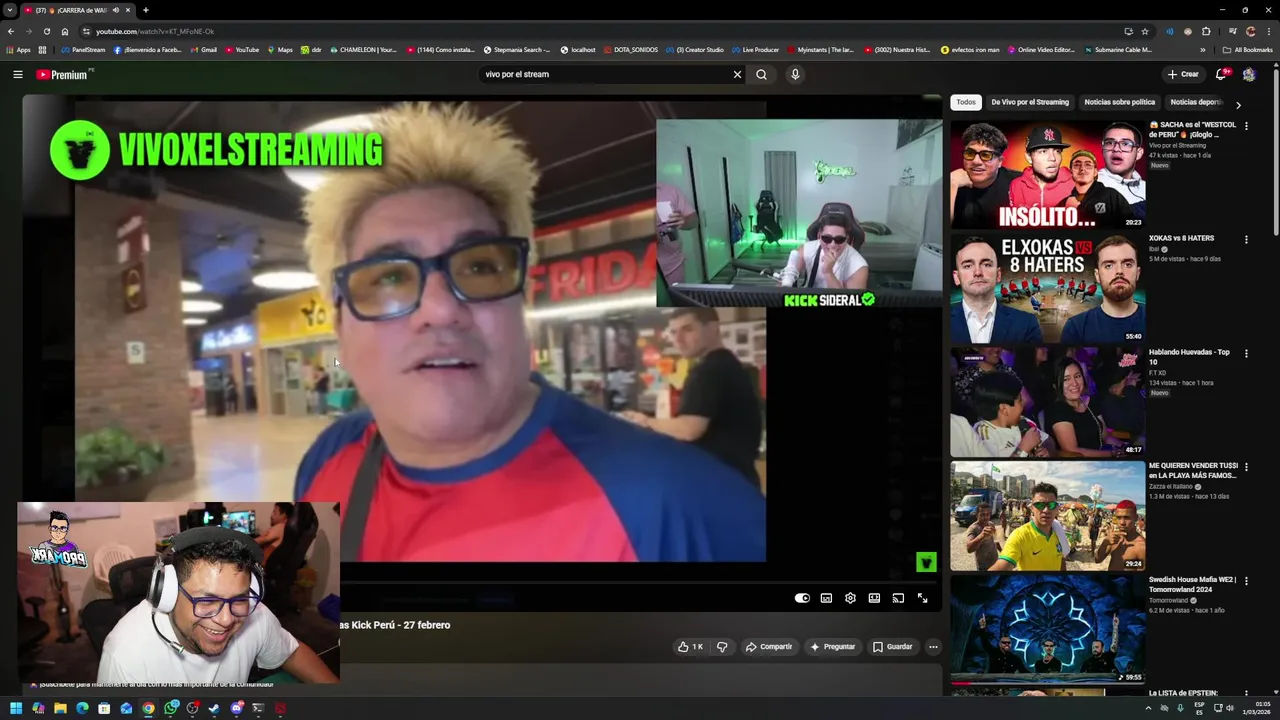1280x720 pixels.
Task: Go to the YouTube Premium home logo
Action: tap(62, 74)
